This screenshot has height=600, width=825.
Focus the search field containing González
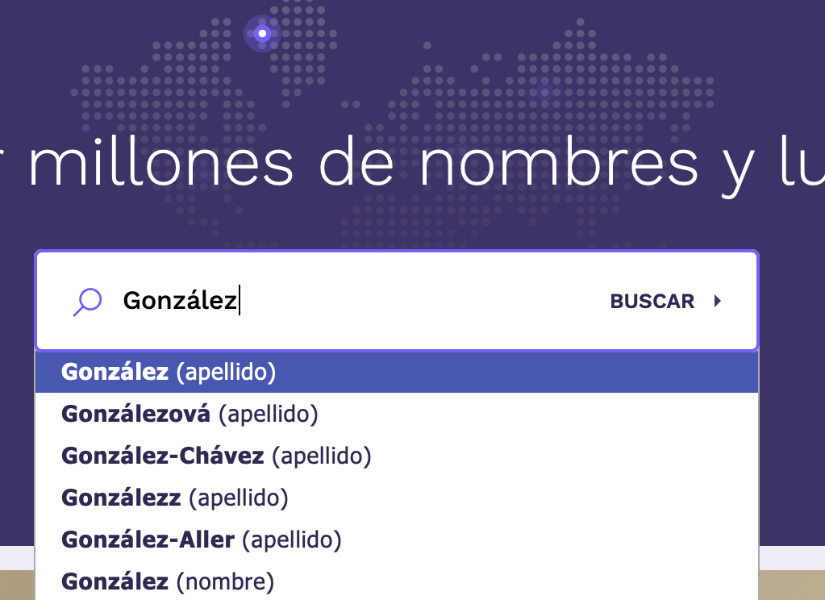click(360, 301)
